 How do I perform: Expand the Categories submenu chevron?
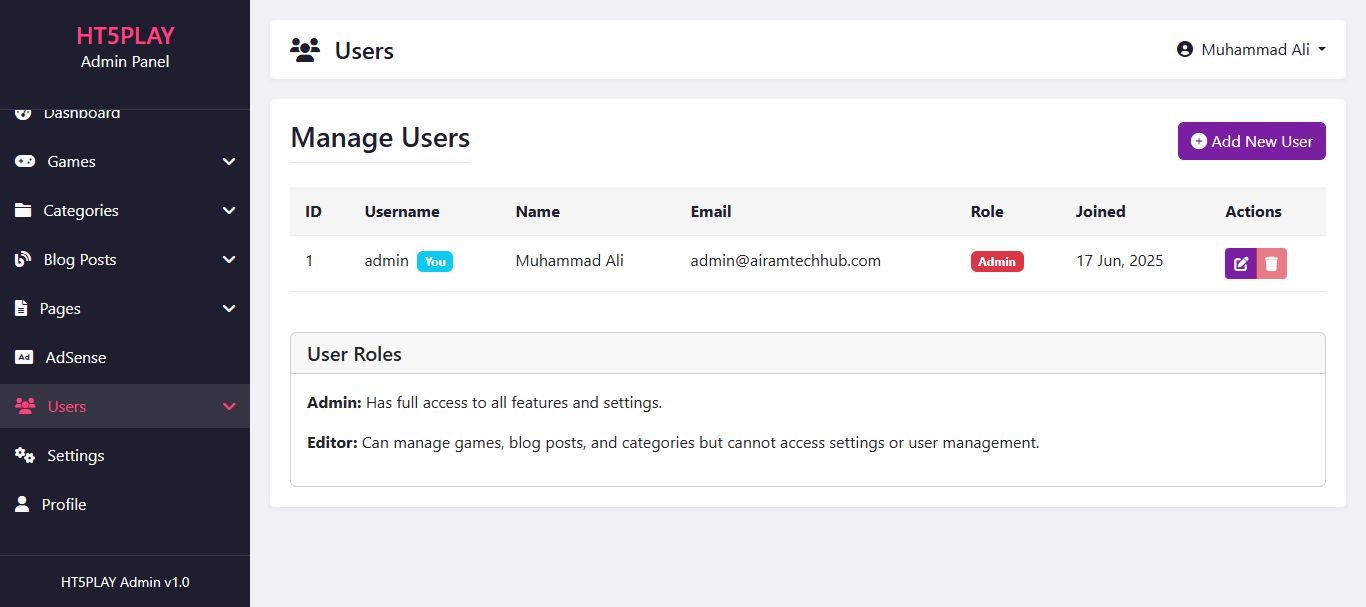tap(229, 210)
